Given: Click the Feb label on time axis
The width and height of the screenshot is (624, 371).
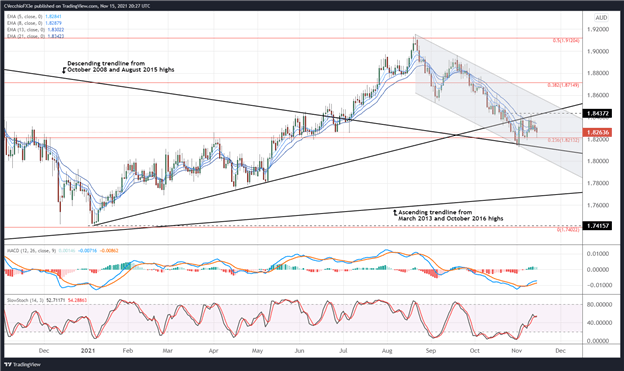Looking at the screenshot, I should (x=127, y=351).
